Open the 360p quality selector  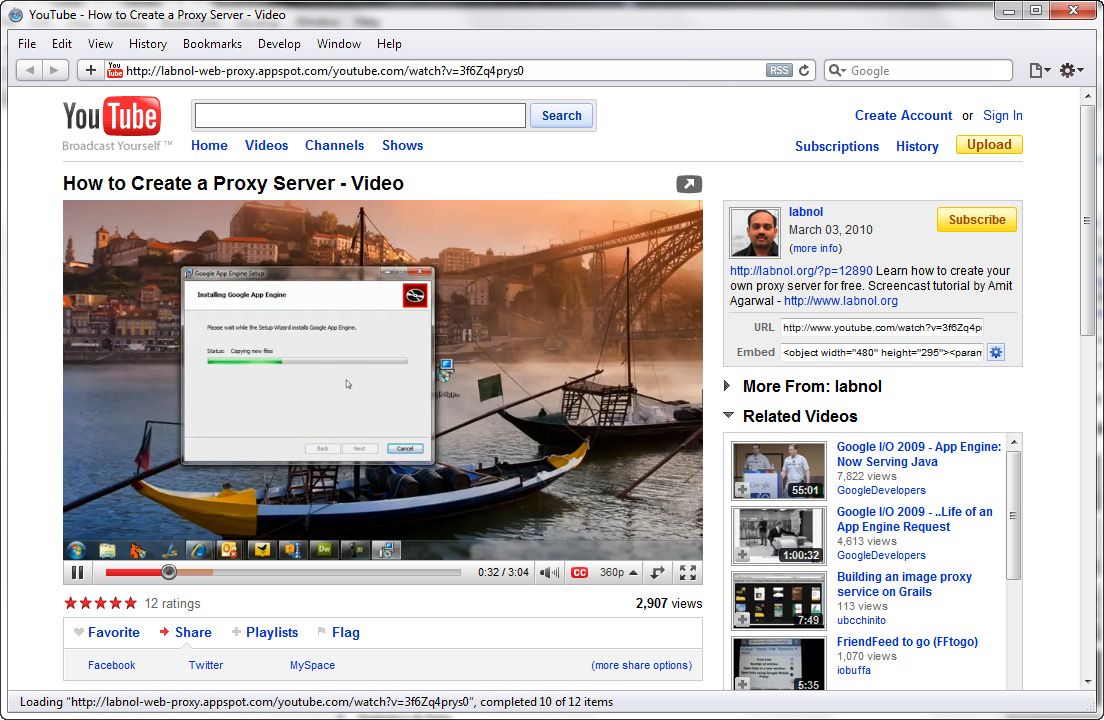618,573
